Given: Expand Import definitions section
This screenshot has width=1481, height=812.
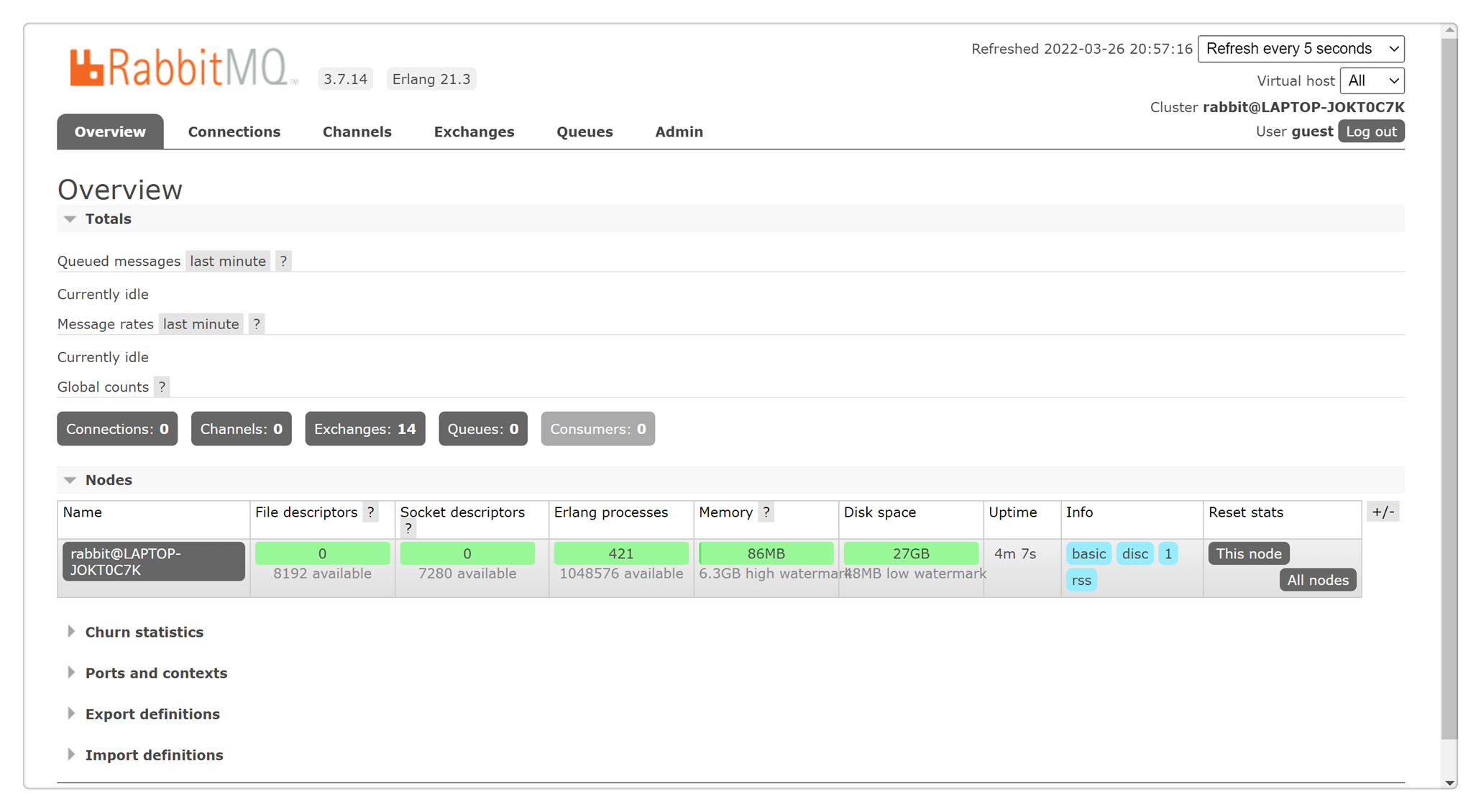Looking at the screenshot, I should pyautogui.click(x=154, y=755).
